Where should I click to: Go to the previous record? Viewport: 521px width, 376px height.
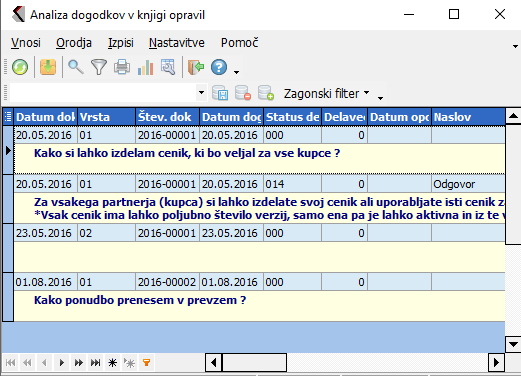(45, 362)
